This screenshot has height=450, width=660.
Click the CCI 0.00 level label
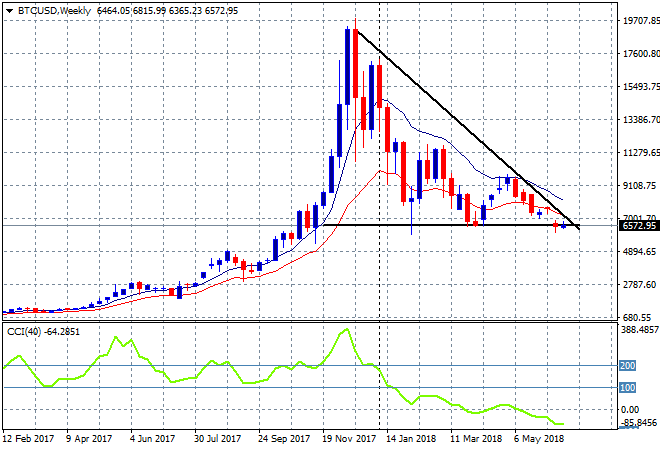(630, 410)
